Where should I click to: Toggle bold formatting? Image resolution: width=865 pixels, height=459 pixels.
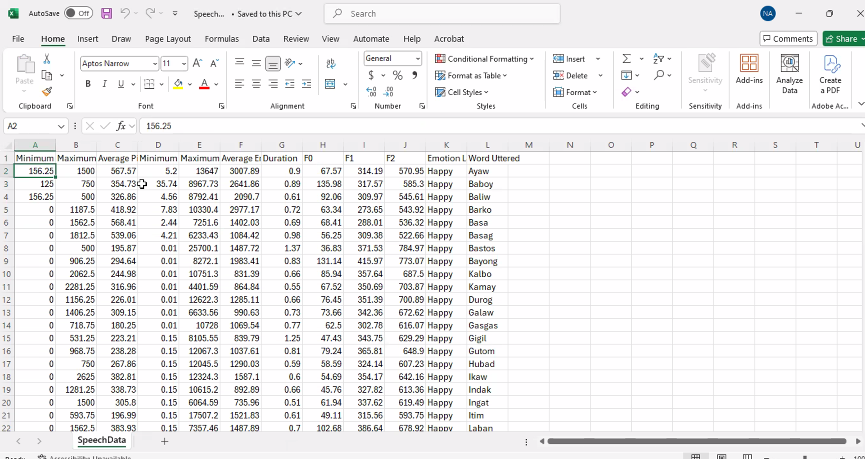coord(89,84)
